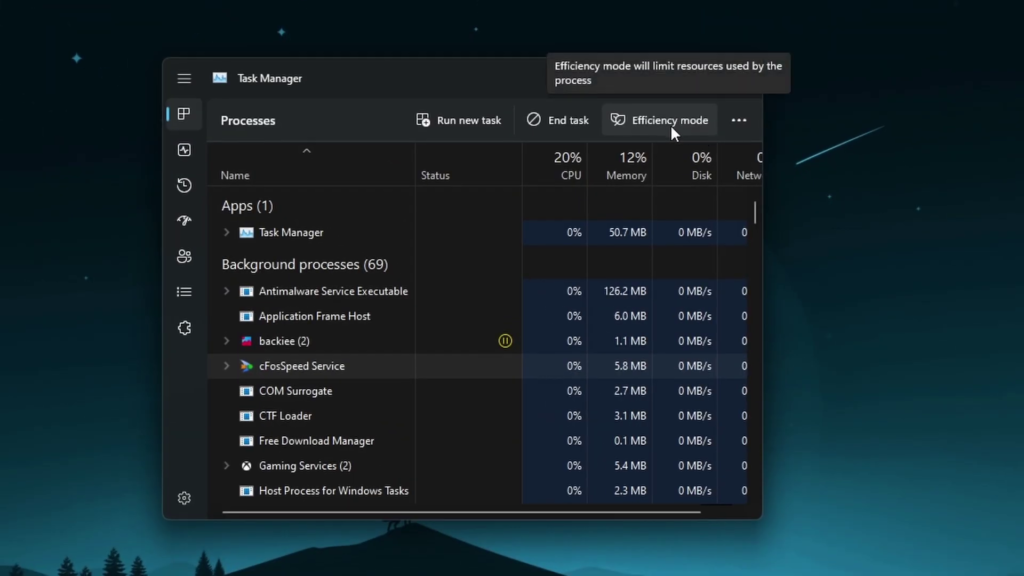Viewport: 1024px width, 576px height.
Task: Click the Run new task button
Action: click(458, 120)
